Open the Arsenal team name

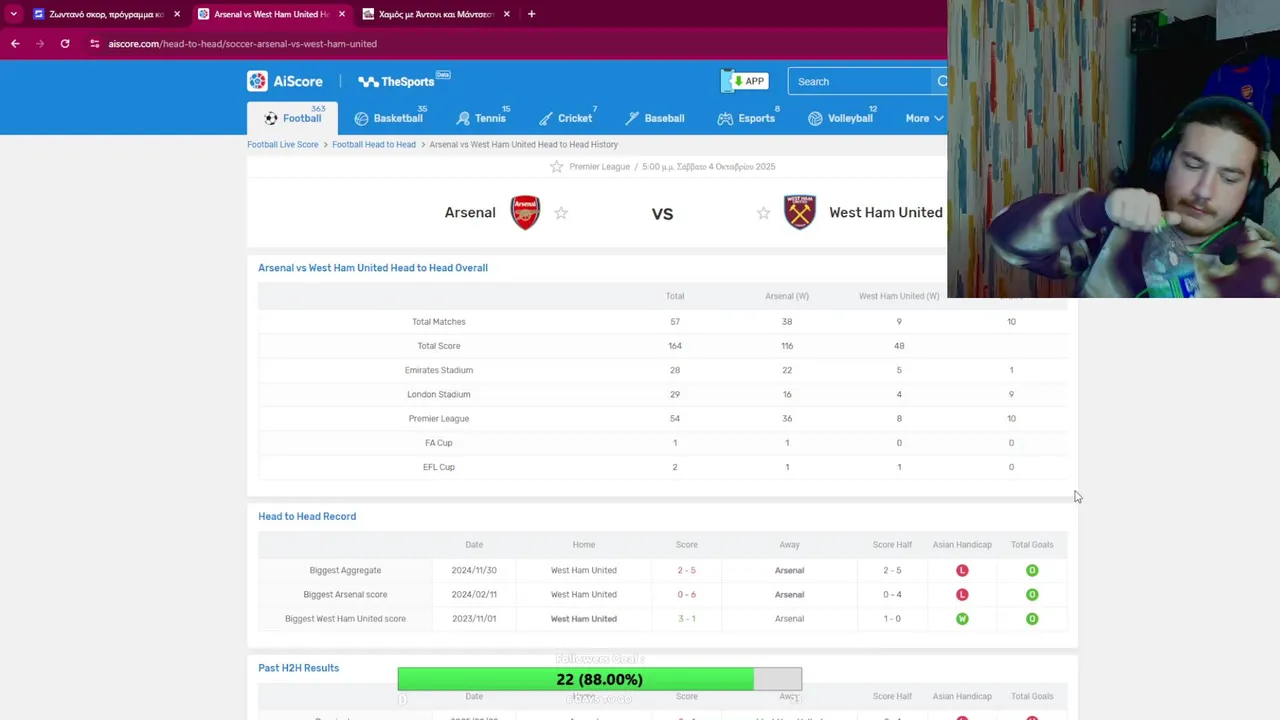point(470,212)
